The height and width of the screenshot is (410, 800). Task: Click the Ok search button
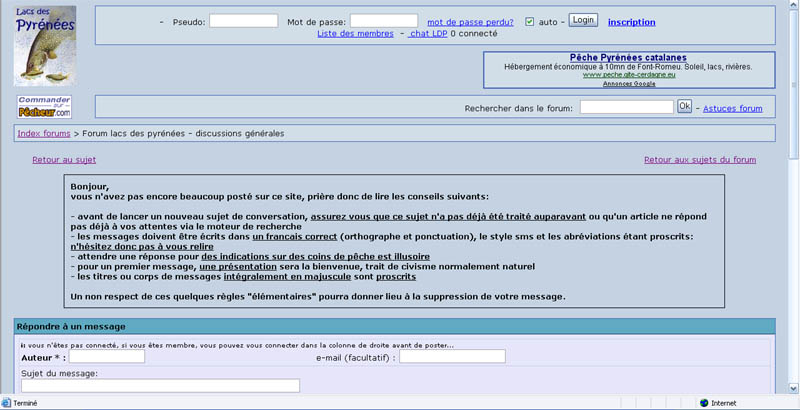684,106
